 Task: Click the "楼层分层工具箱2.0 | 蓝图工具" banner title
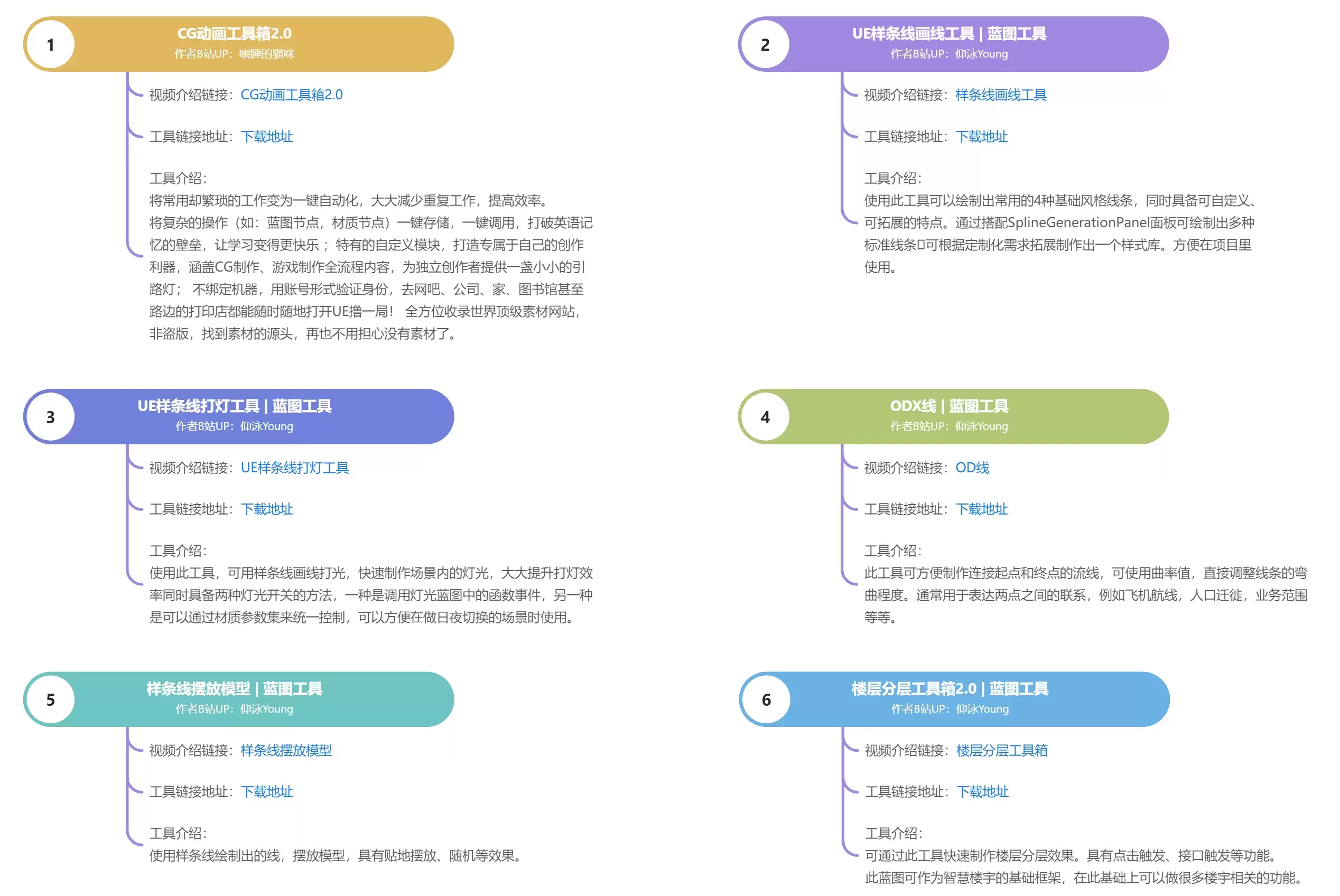pyautogui.click(x=950, y=688)
